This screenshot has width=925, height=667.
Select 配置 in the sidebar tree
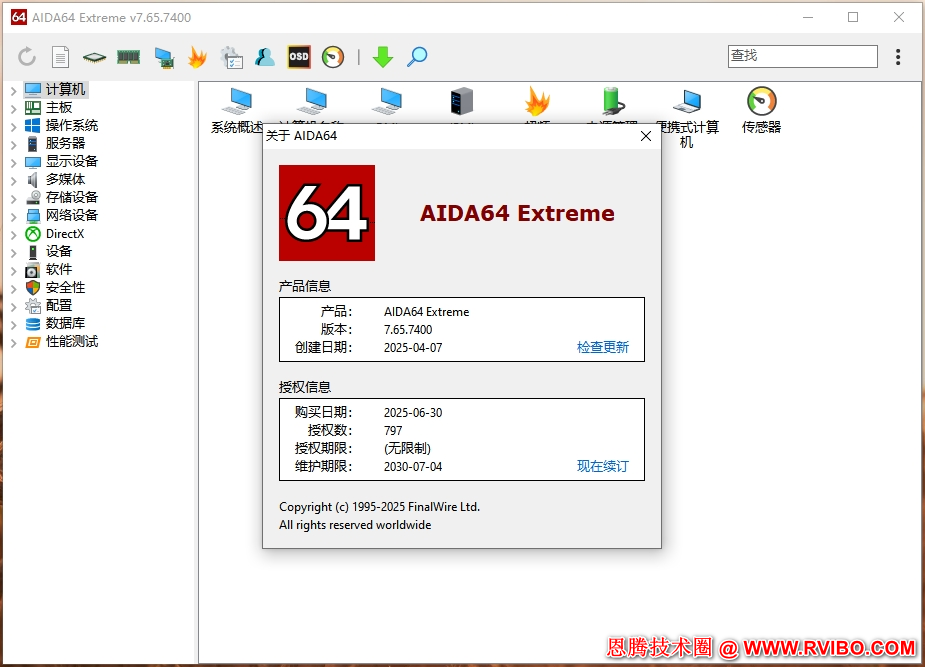pos(48,305)
